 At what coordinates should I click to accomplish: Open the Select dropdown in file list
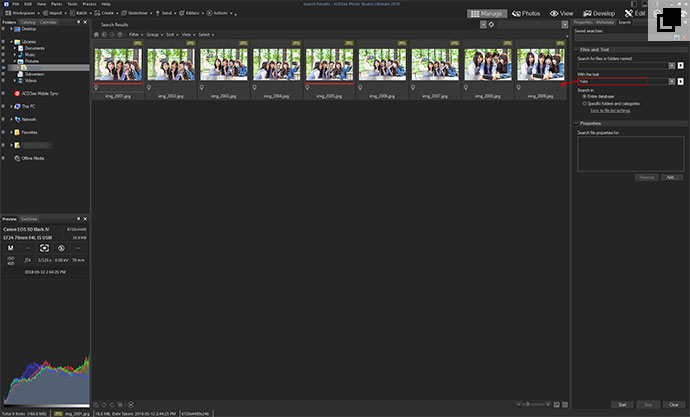click(x=206, y=34)
